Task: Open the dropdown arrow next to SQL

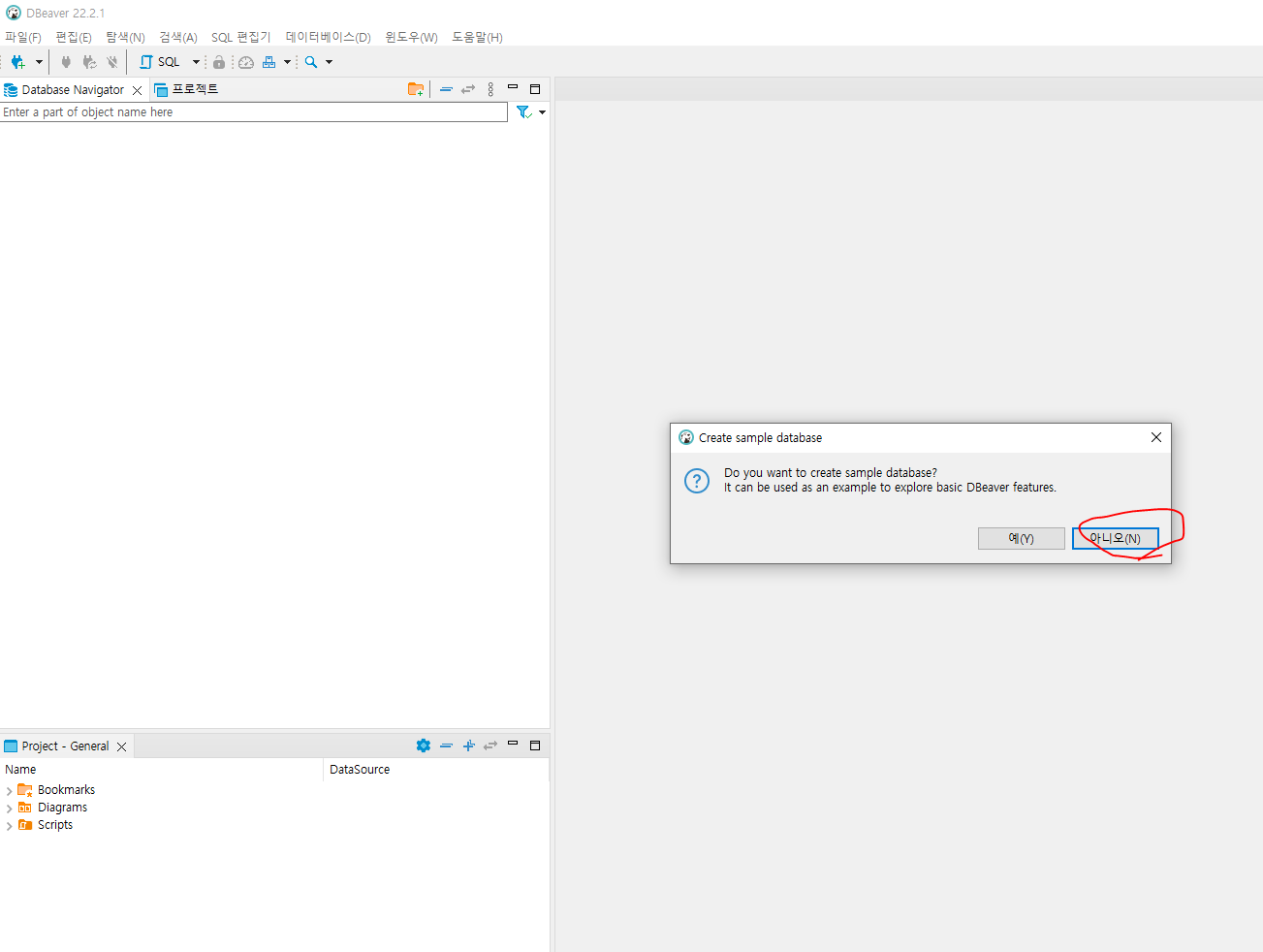Action: 196,62
